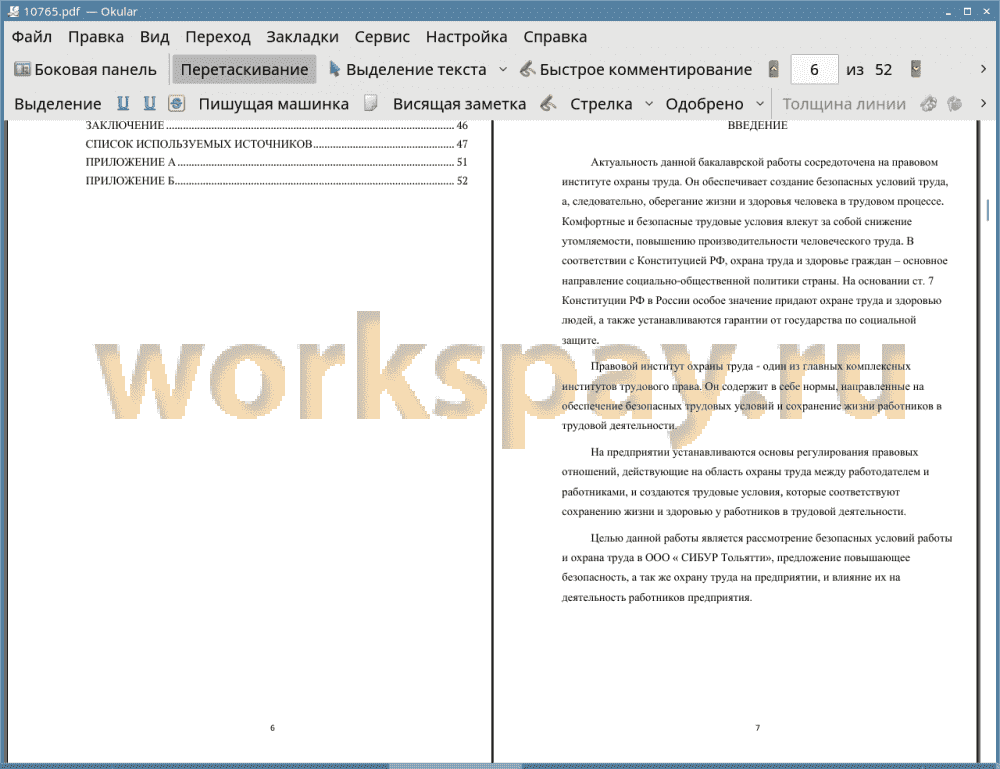Open the Сервис menu
The height and width of the screenshot is (769, 1000).
click(382, 37)
